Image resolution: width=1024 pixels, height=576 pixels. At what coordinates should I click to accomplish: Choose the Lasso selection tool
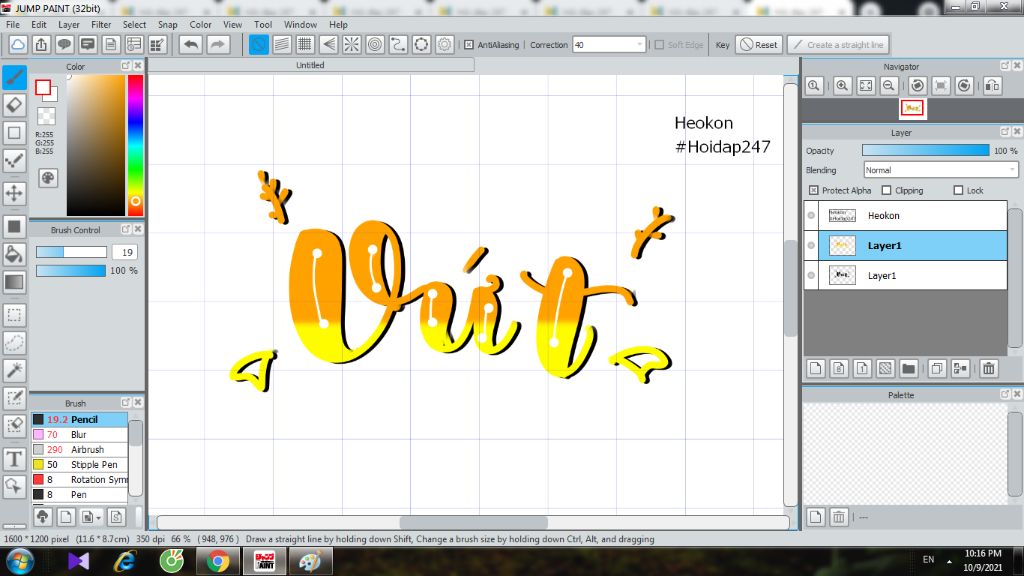tap(14, 342)
